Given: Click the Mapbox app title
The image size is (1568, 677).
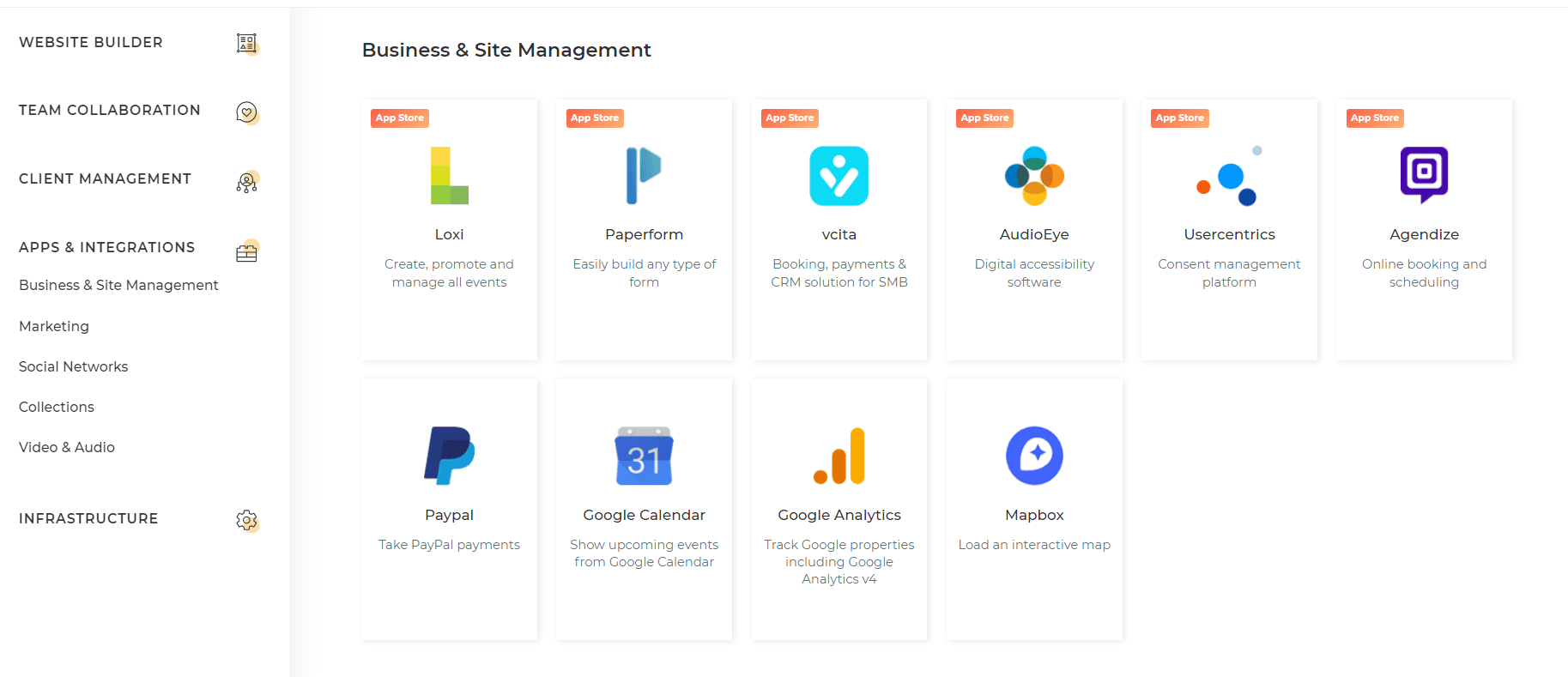Looking at the screenshot, I should [1034, 515].
